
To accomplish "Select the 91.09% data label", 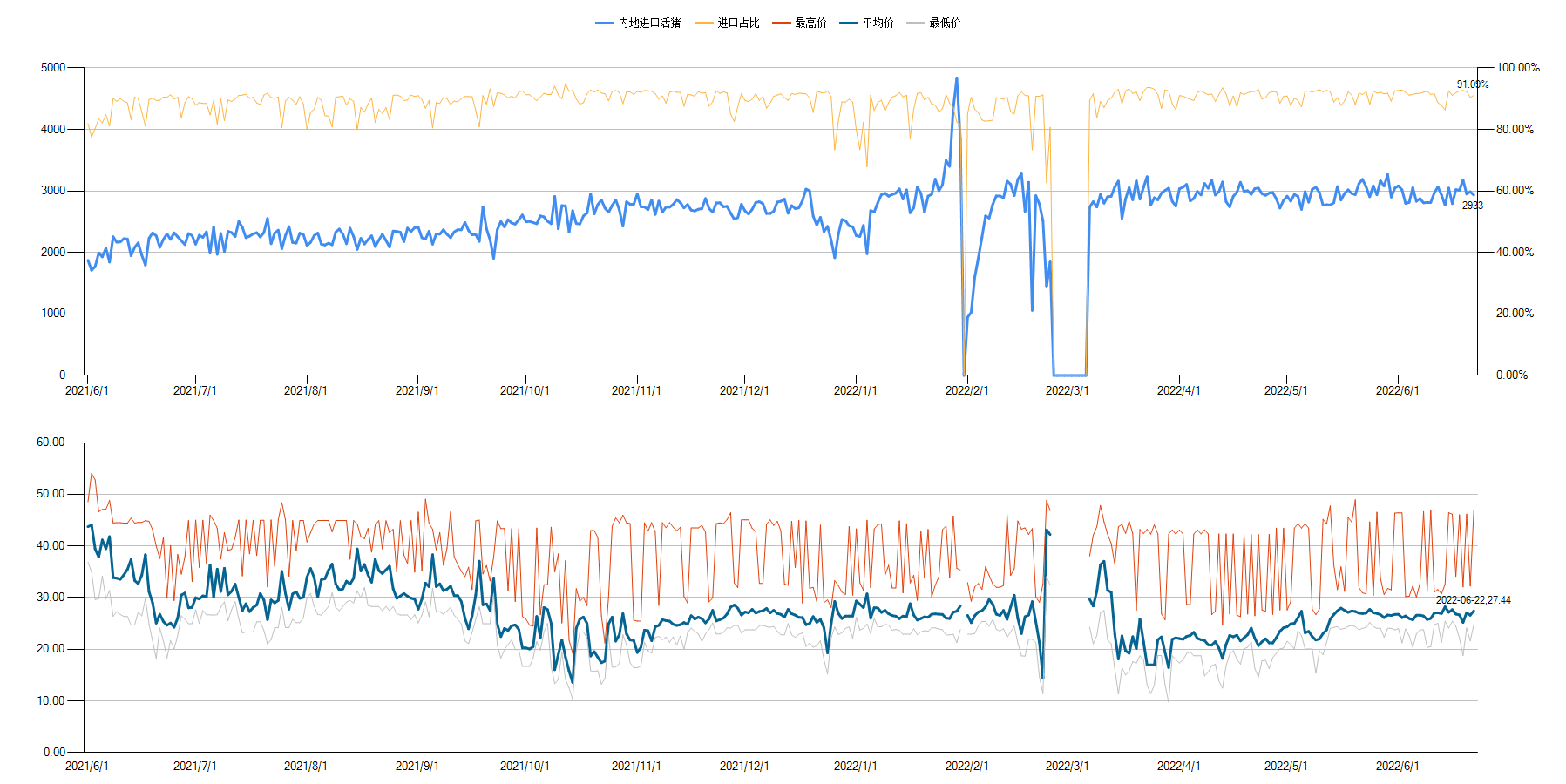I will click(x=1472, y=84).
